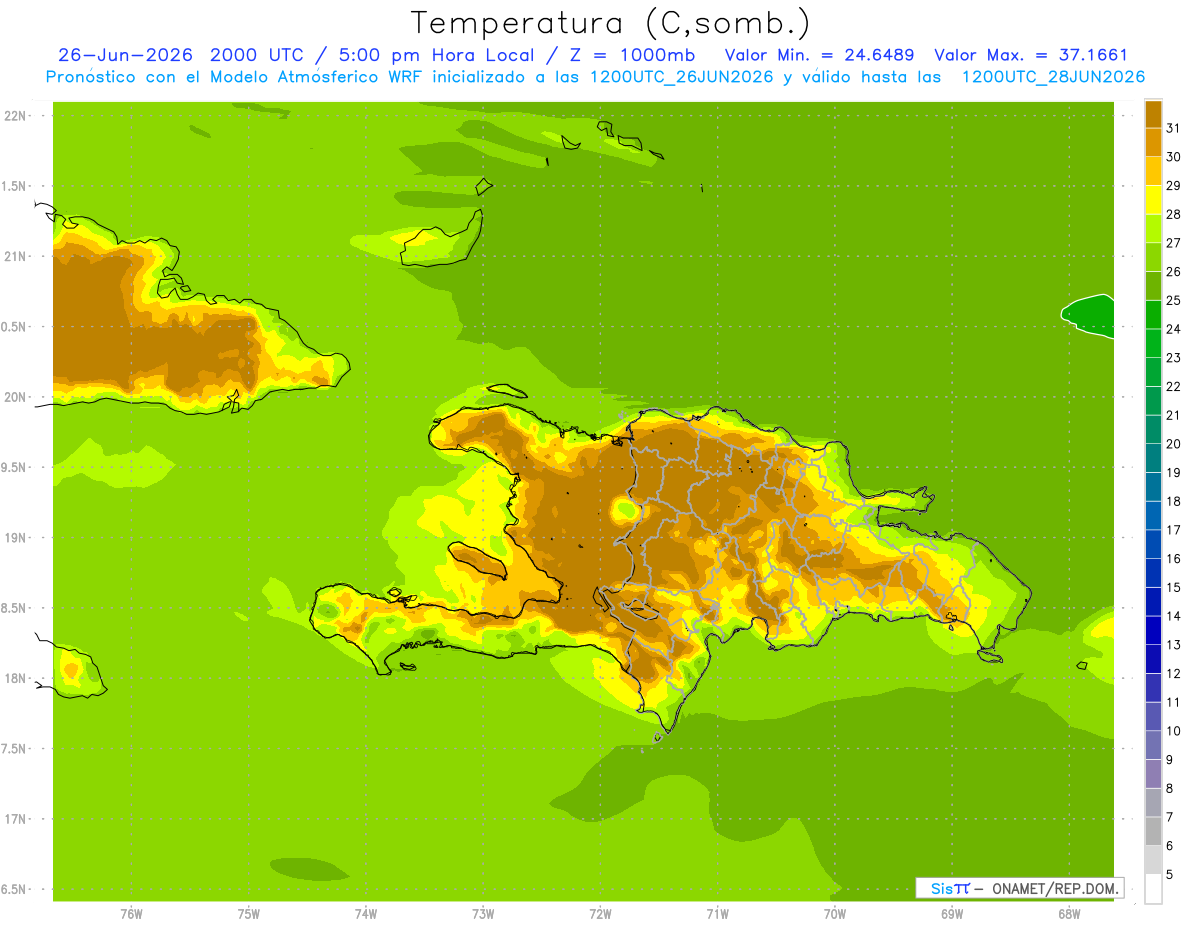Viewport: 1200px width, 927px height.
Task: Click the 20N latitude axis label
Action: [17, 397]
